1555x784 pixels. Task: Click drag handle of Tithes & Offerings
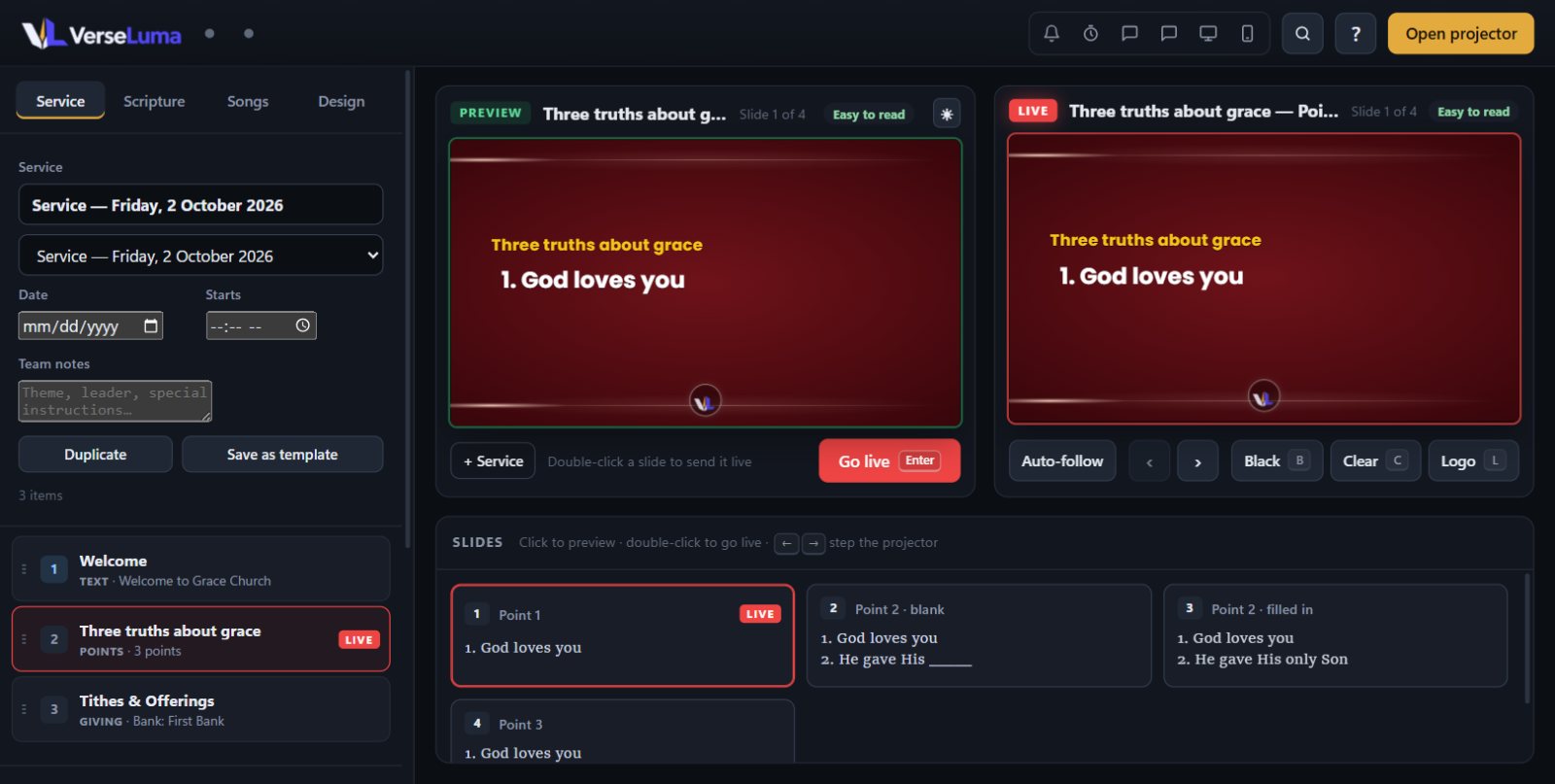coord(24,709)
